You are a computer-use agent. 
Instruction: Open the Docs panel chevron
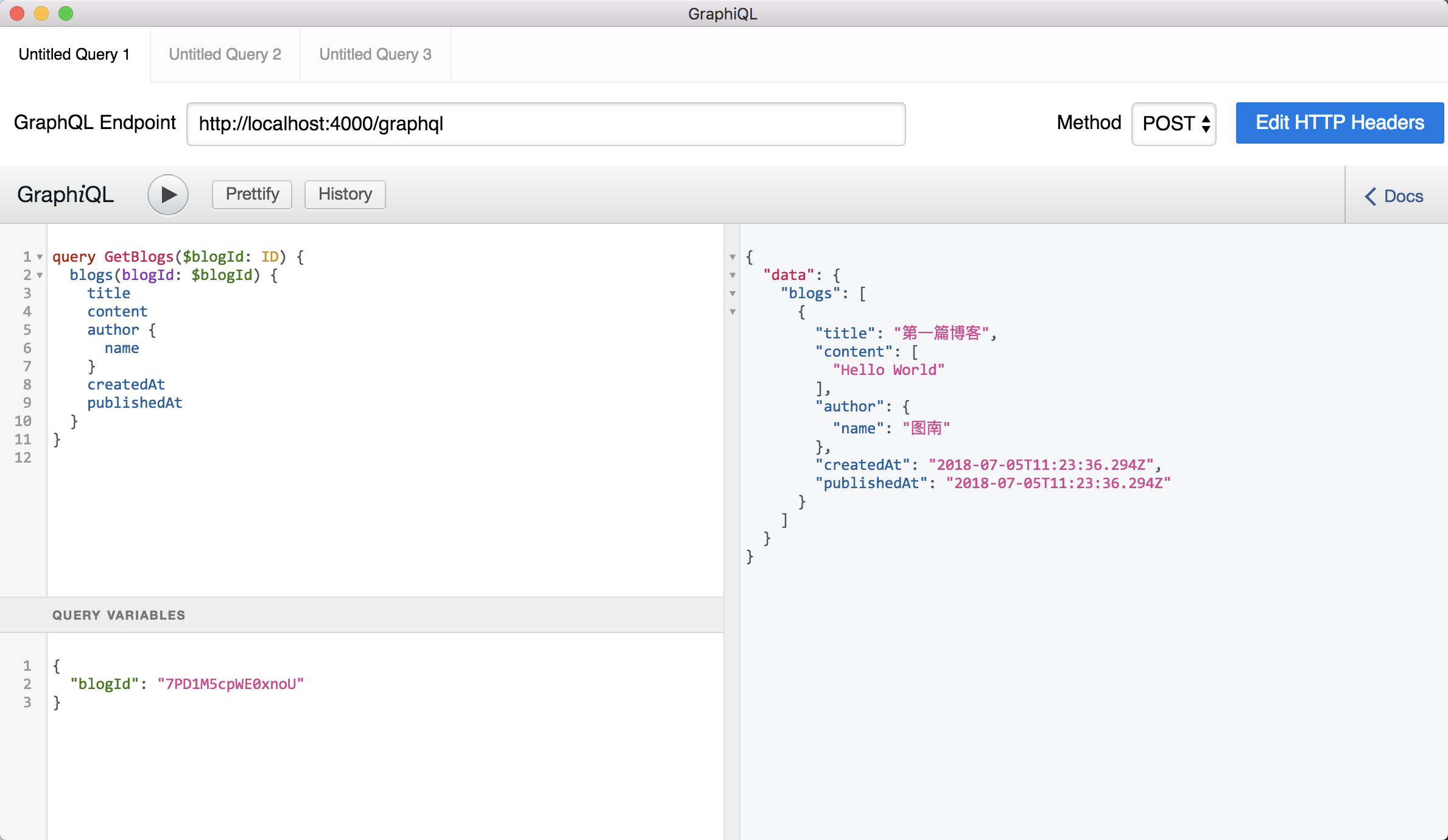(1370, 196)
